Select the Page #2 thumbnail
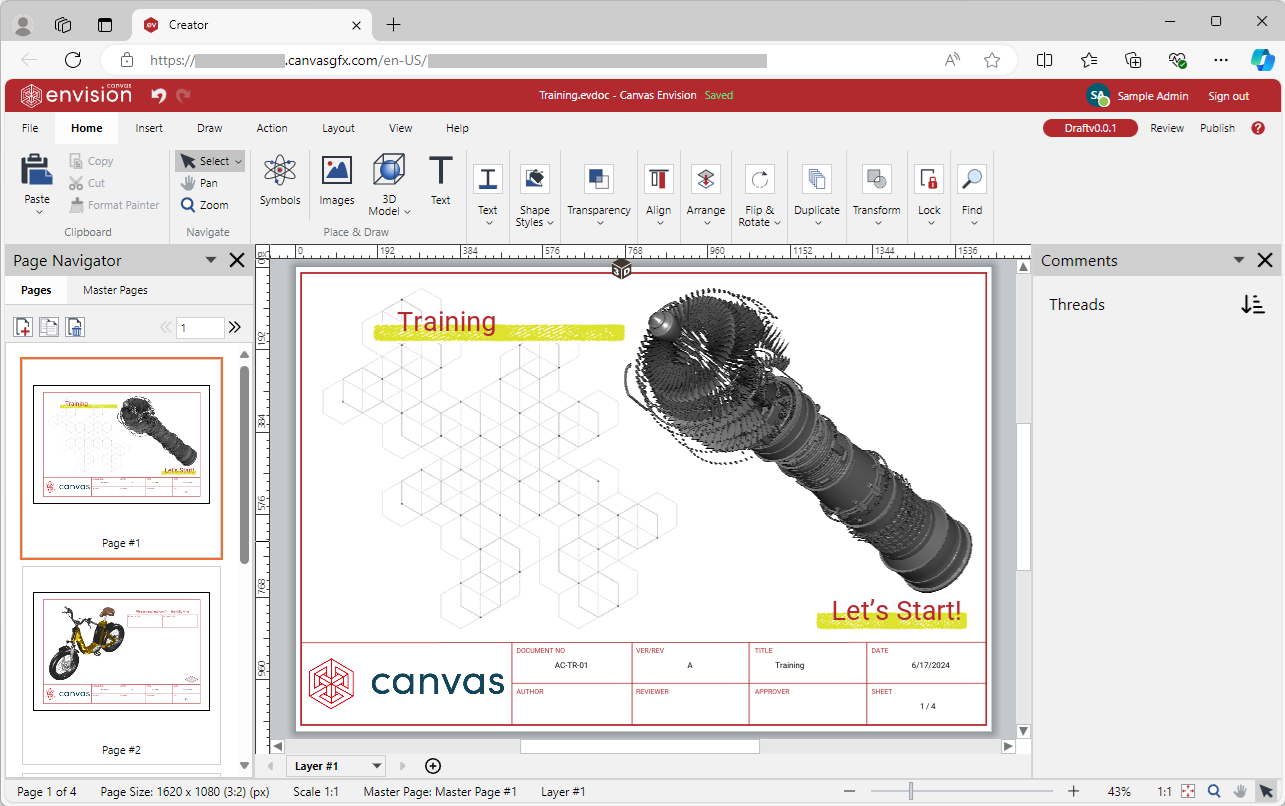 [x=121, y=650]
